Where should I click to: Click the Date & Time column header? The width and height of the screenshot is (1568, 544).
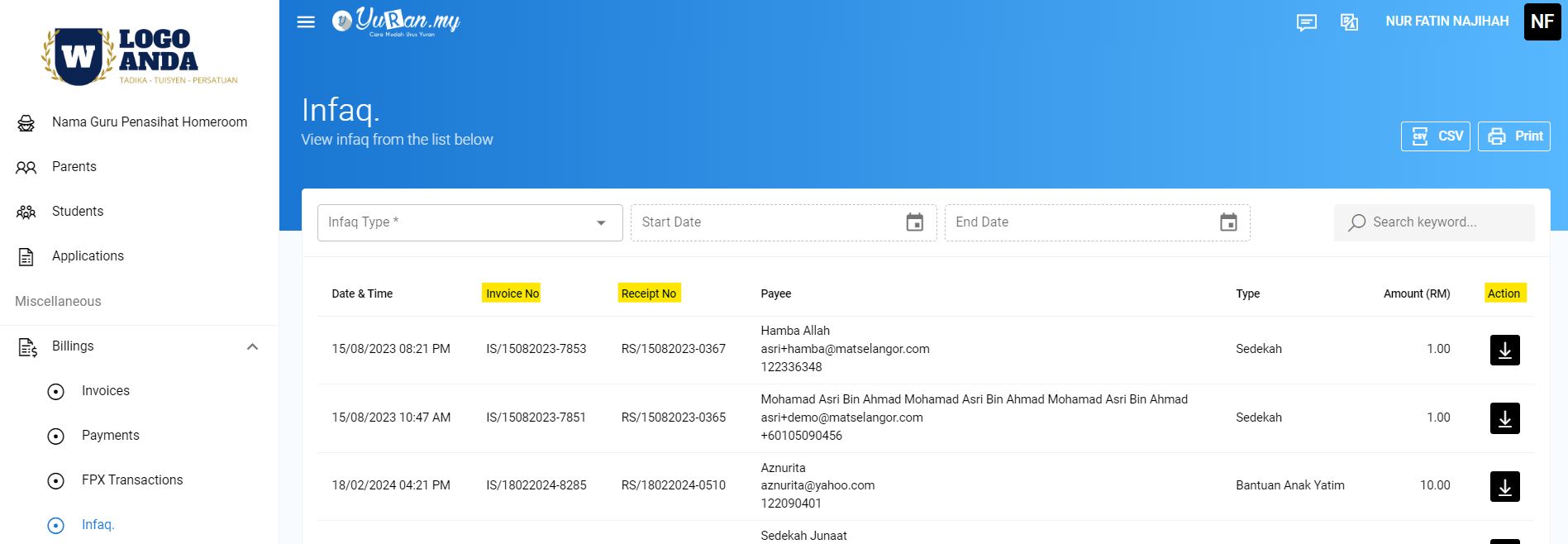click(x=362, y=293)
